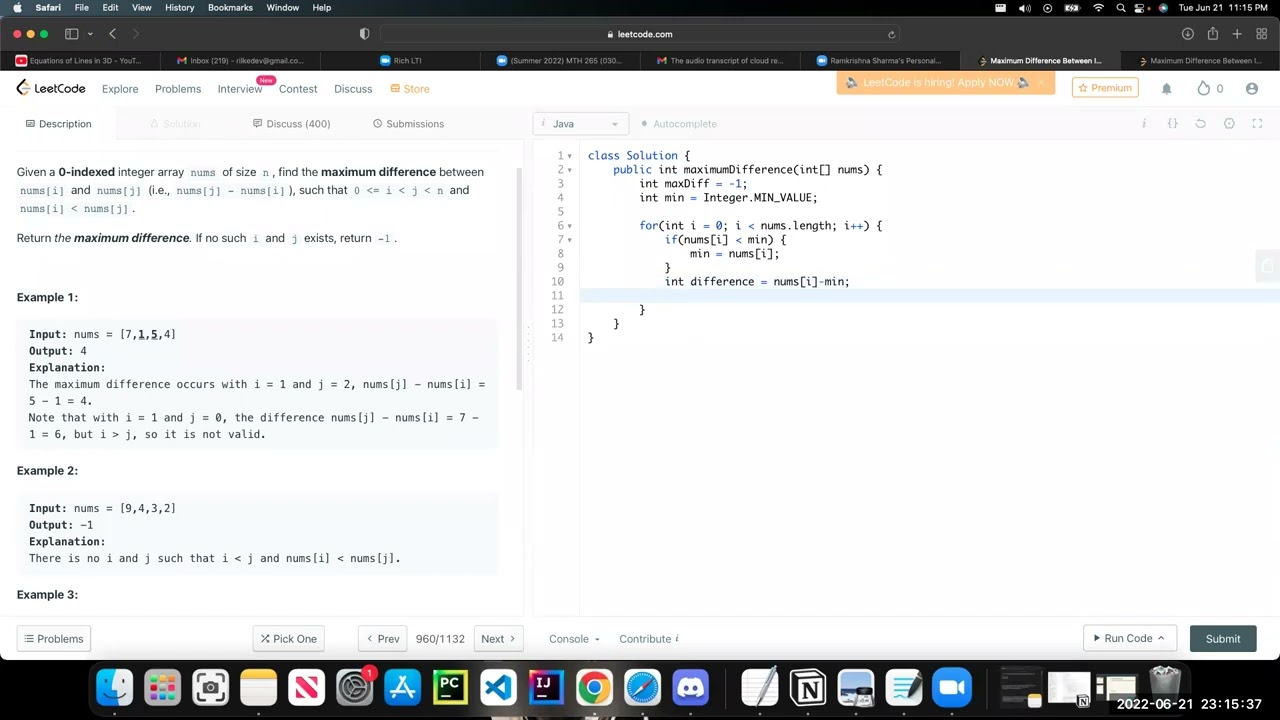Click the Pick One button
1280x720 pixels.
pos(289,639)
